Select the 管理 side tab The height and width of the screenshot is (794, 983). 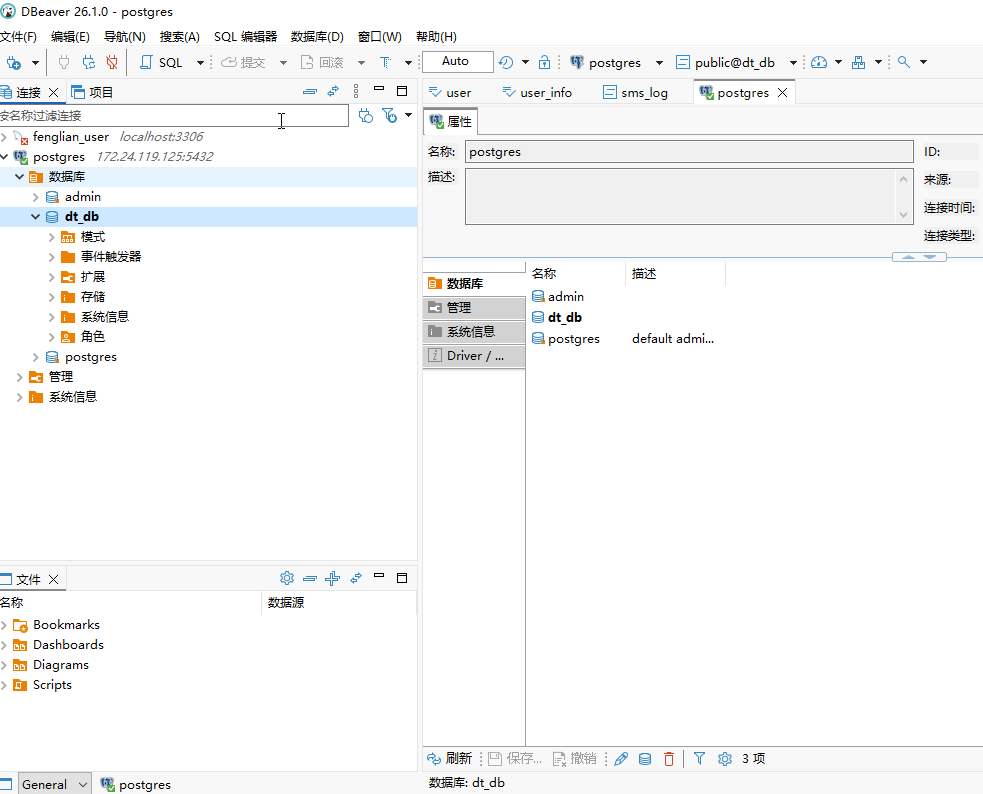point(474,308)
